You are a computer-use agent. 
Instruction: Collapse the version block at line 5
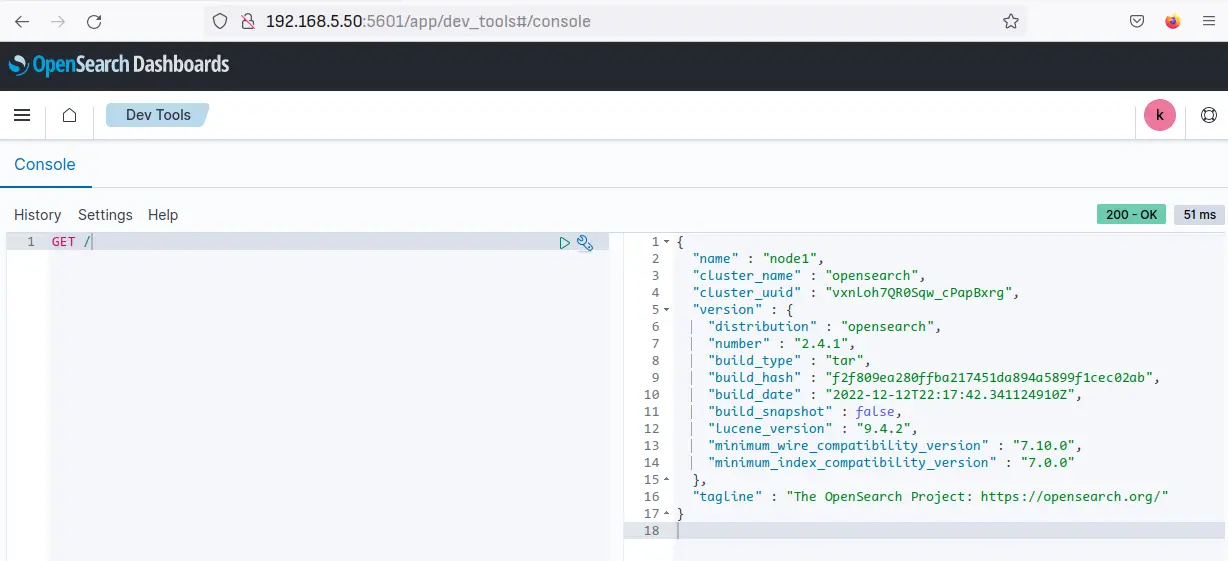click(x=666, y=310)
